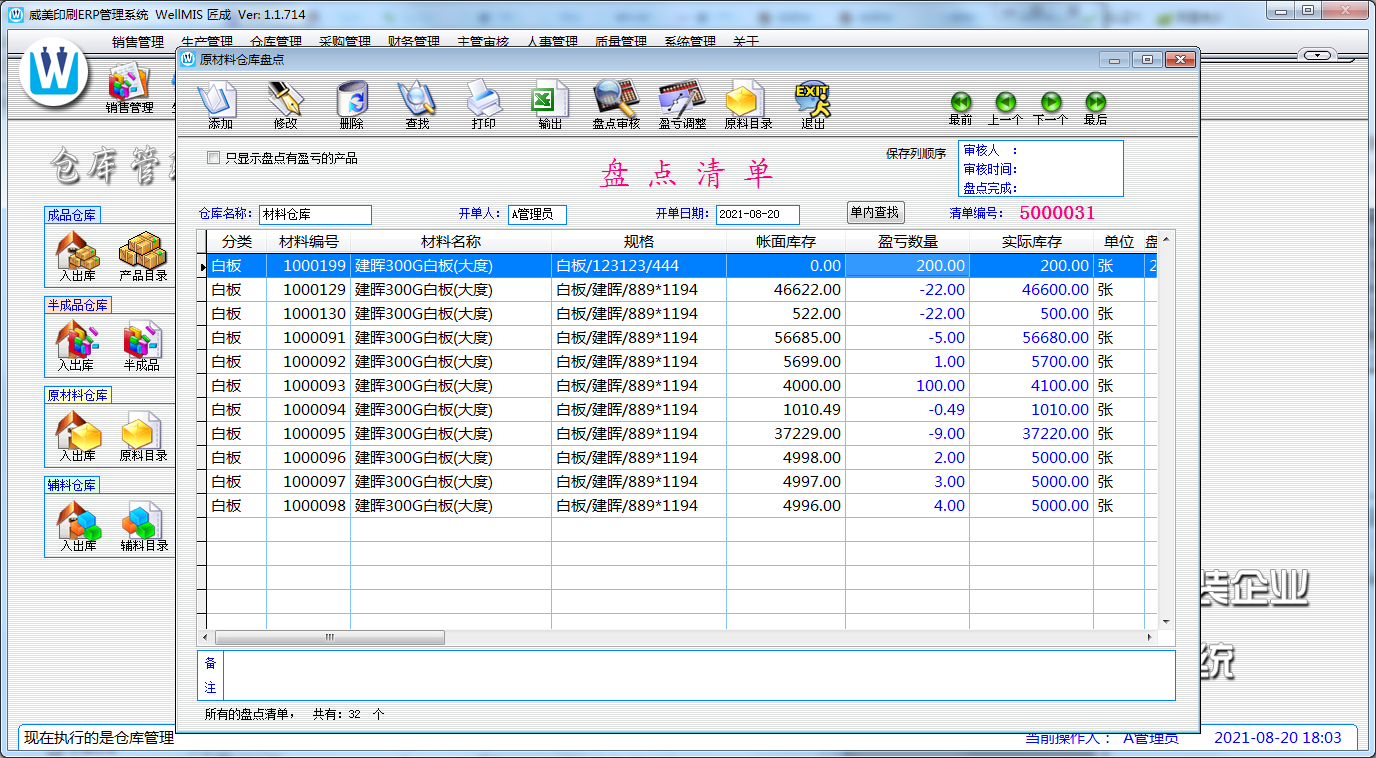This screenshot has height=758, width=1376.
Task: Go to next record 下一个
Action: pos(1050,109)
